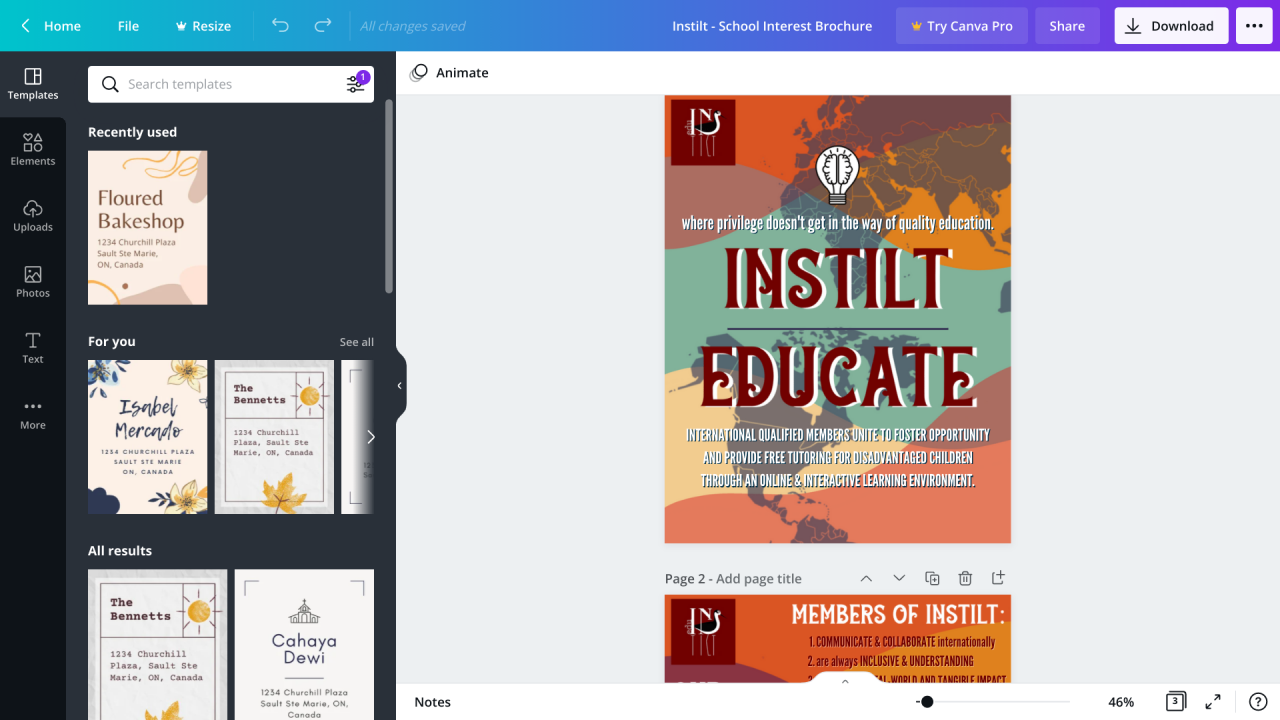Click the Search templates field

coord(230,84)
